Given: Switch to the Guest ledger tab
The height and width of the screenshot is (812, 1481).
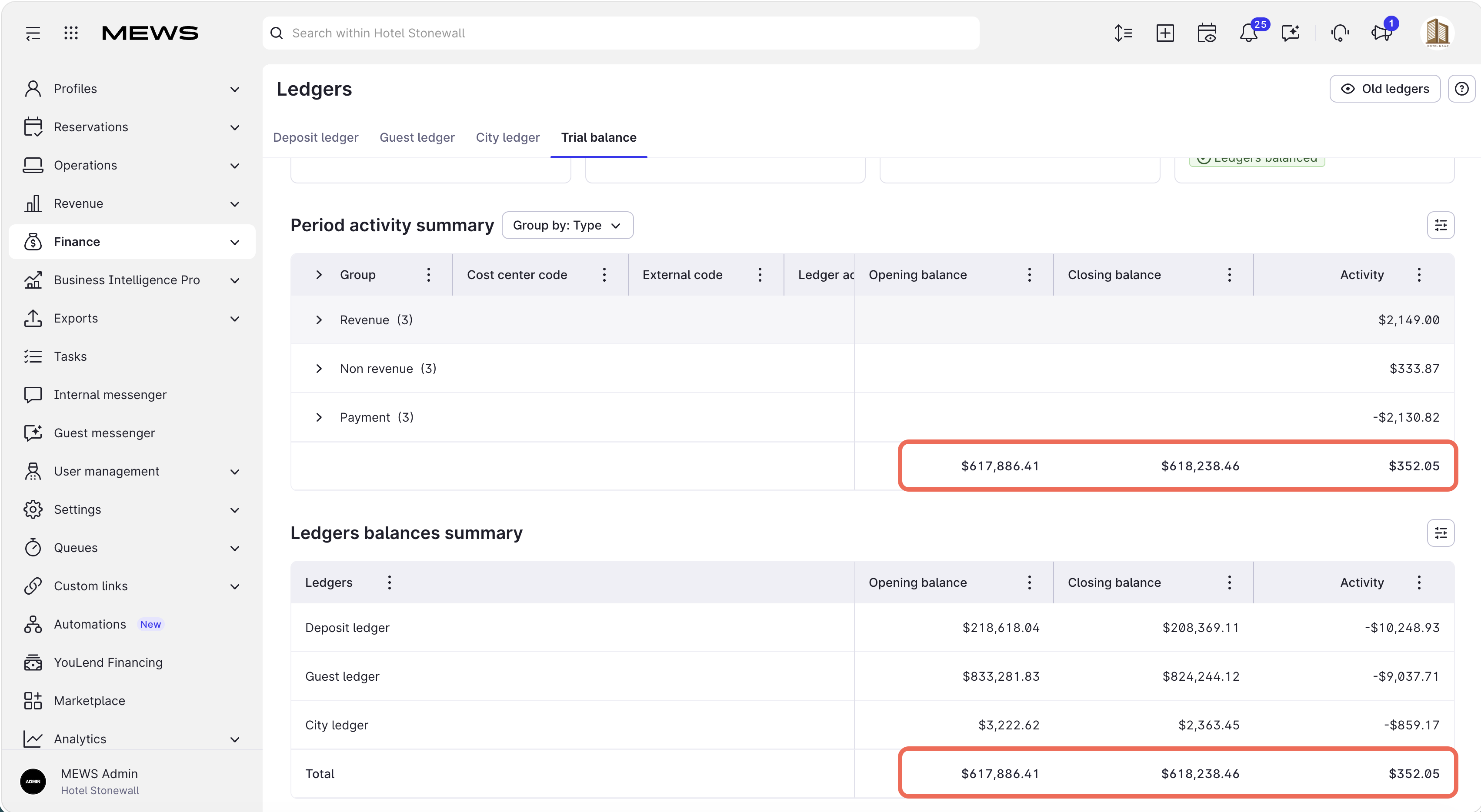Looking at the screenshot, I should [x=417, y=137].
